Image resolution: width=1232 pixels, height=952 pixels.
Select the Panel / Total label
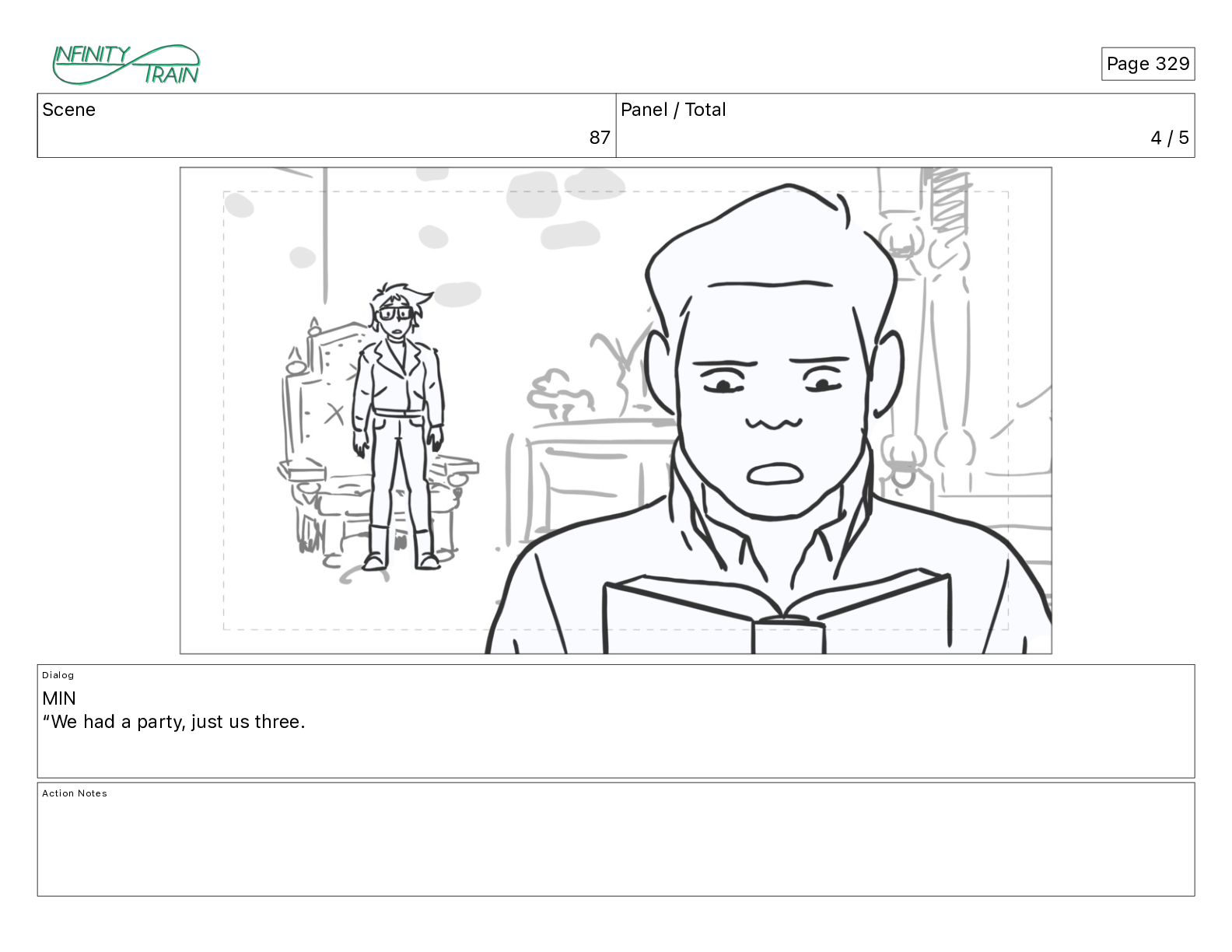673,110
